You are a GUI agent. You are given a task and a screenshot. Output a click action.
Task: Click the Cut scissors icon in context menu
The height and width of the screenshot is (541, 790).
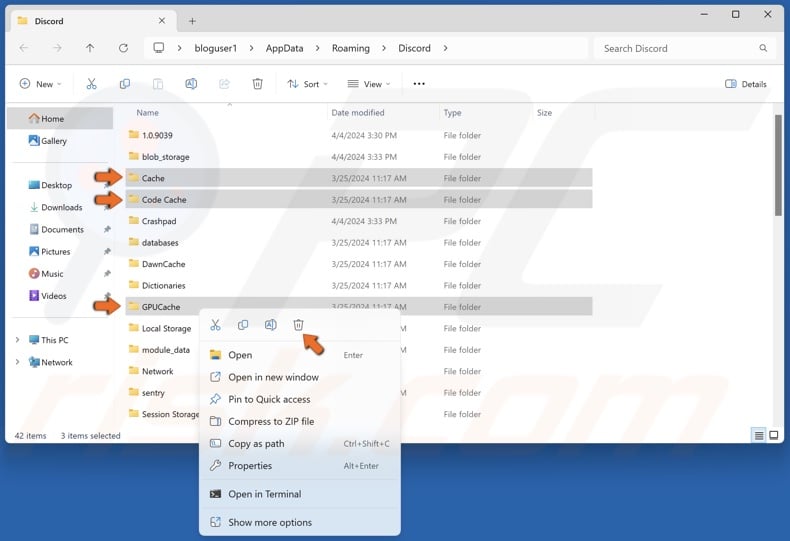(x=216, y=325)
